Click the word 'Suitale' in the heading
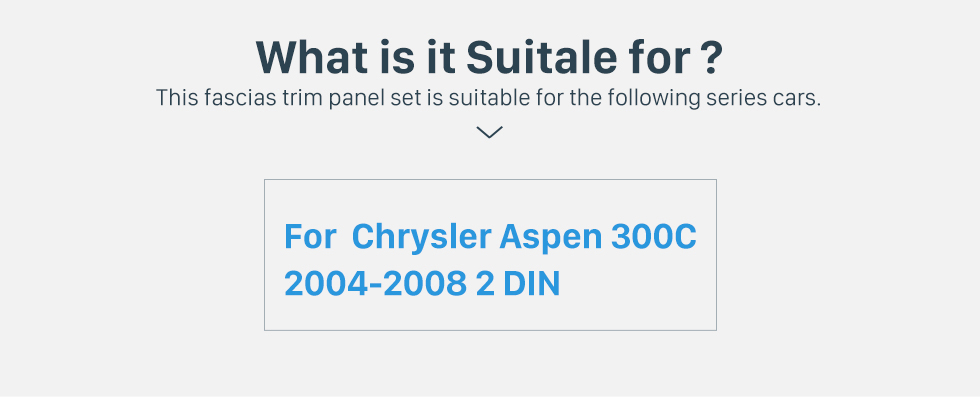 (541, 57)
